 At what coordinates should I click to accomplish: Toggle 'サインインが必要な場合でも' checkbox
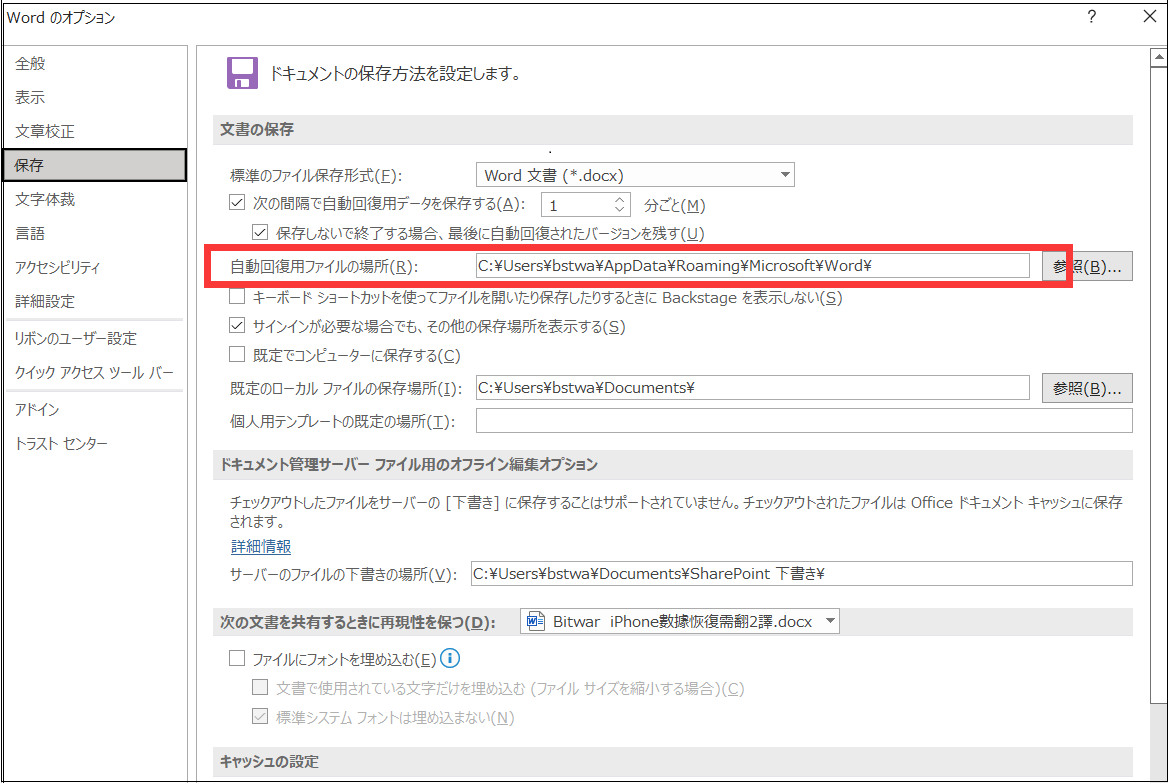237,325
